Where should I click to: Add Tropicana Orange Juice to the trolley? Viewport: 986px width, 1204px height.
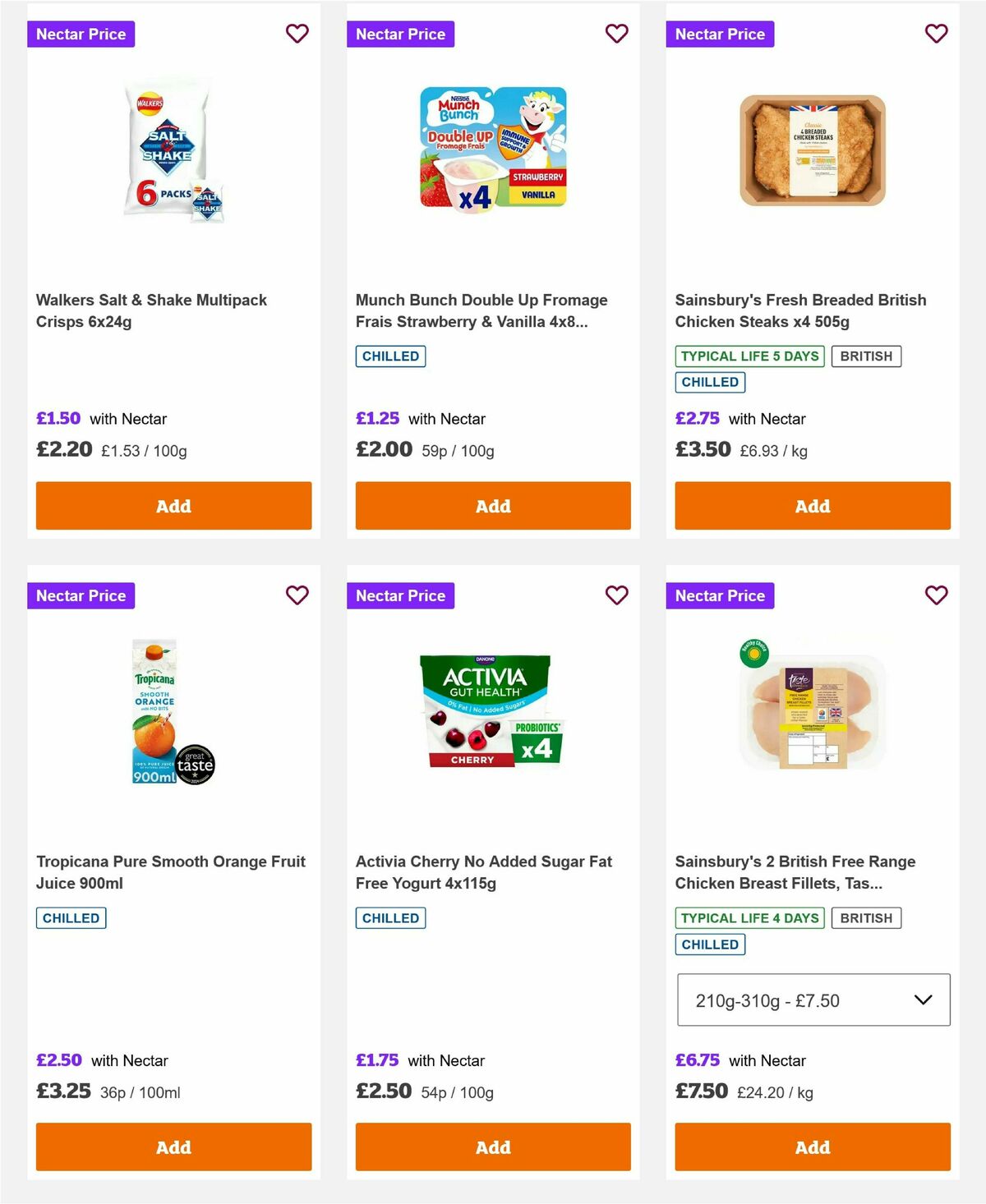point(173,1147)
